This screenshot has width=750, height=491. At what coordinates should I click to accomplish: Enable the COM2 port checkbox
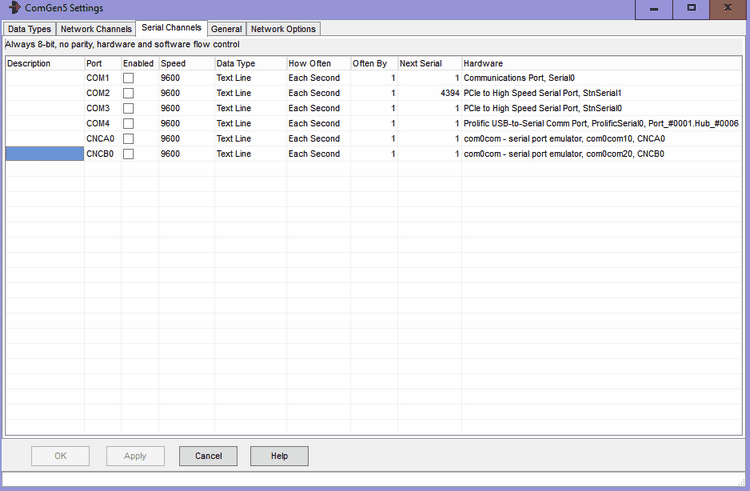[x=128, y=93]
